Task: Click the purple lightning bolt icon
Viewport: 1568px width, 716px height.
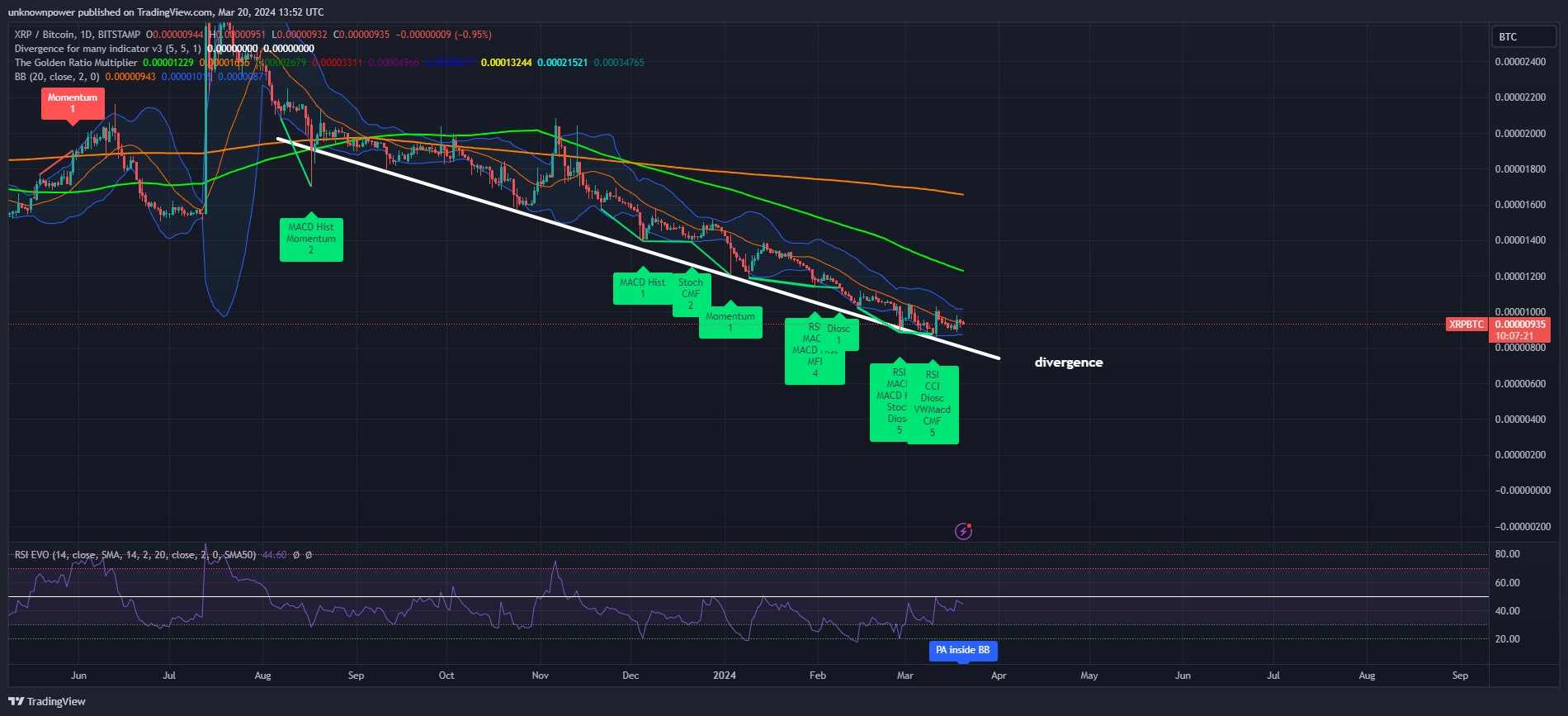Action: pos(963,531)
